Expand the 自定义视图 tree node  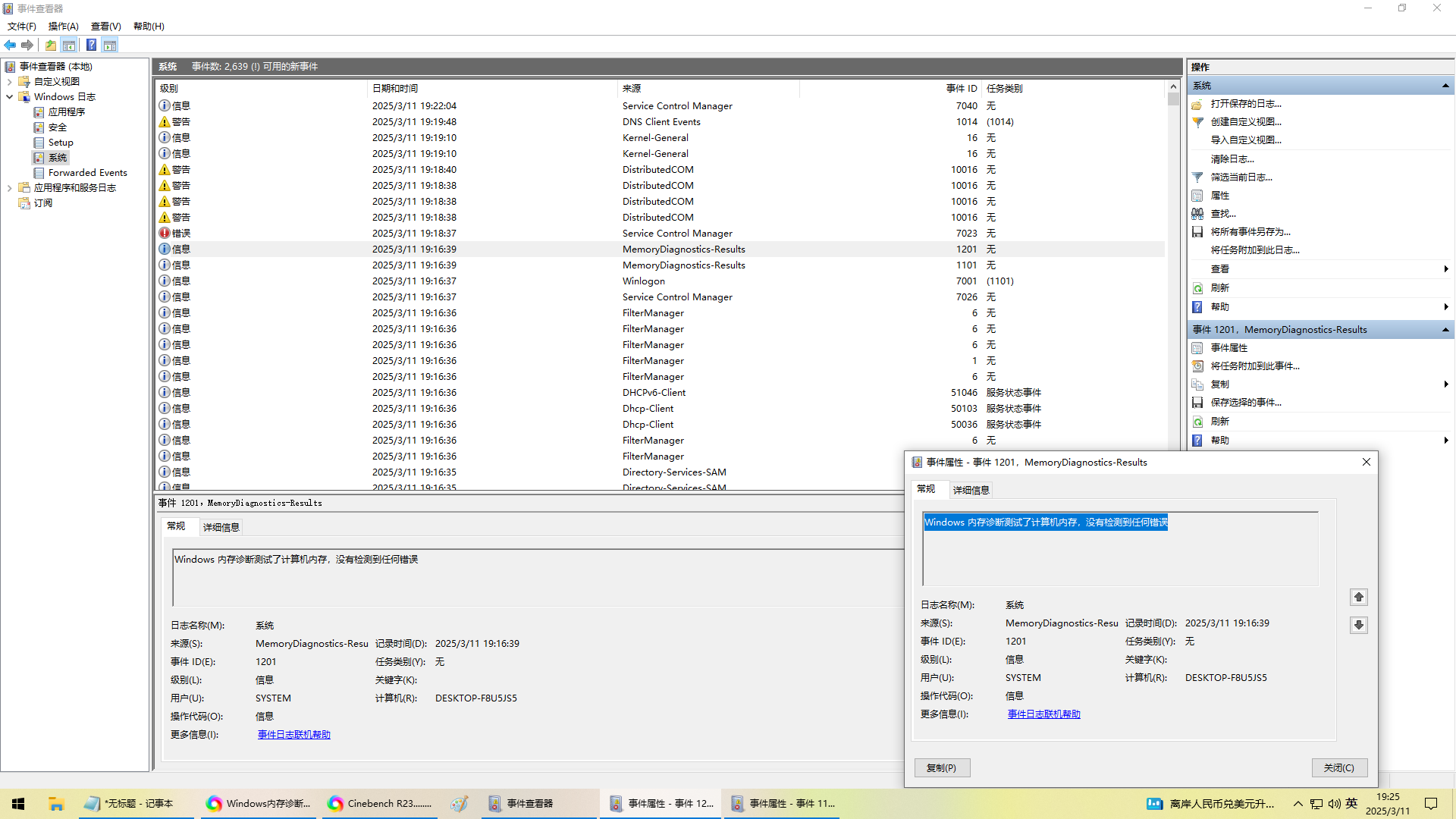click(9, 82)
